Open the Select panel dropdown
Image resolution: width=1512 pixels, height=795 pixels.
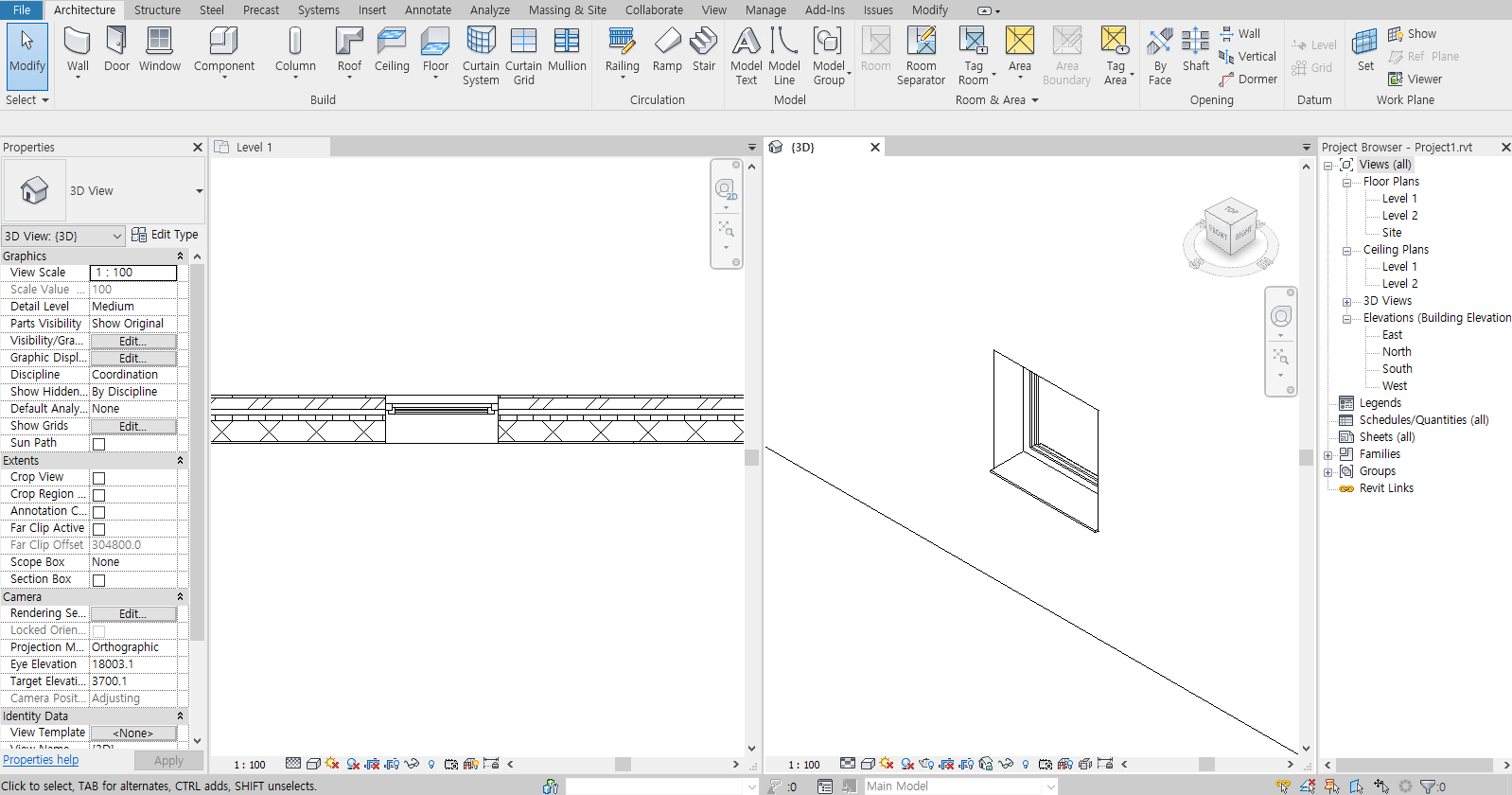pos(27,99)
